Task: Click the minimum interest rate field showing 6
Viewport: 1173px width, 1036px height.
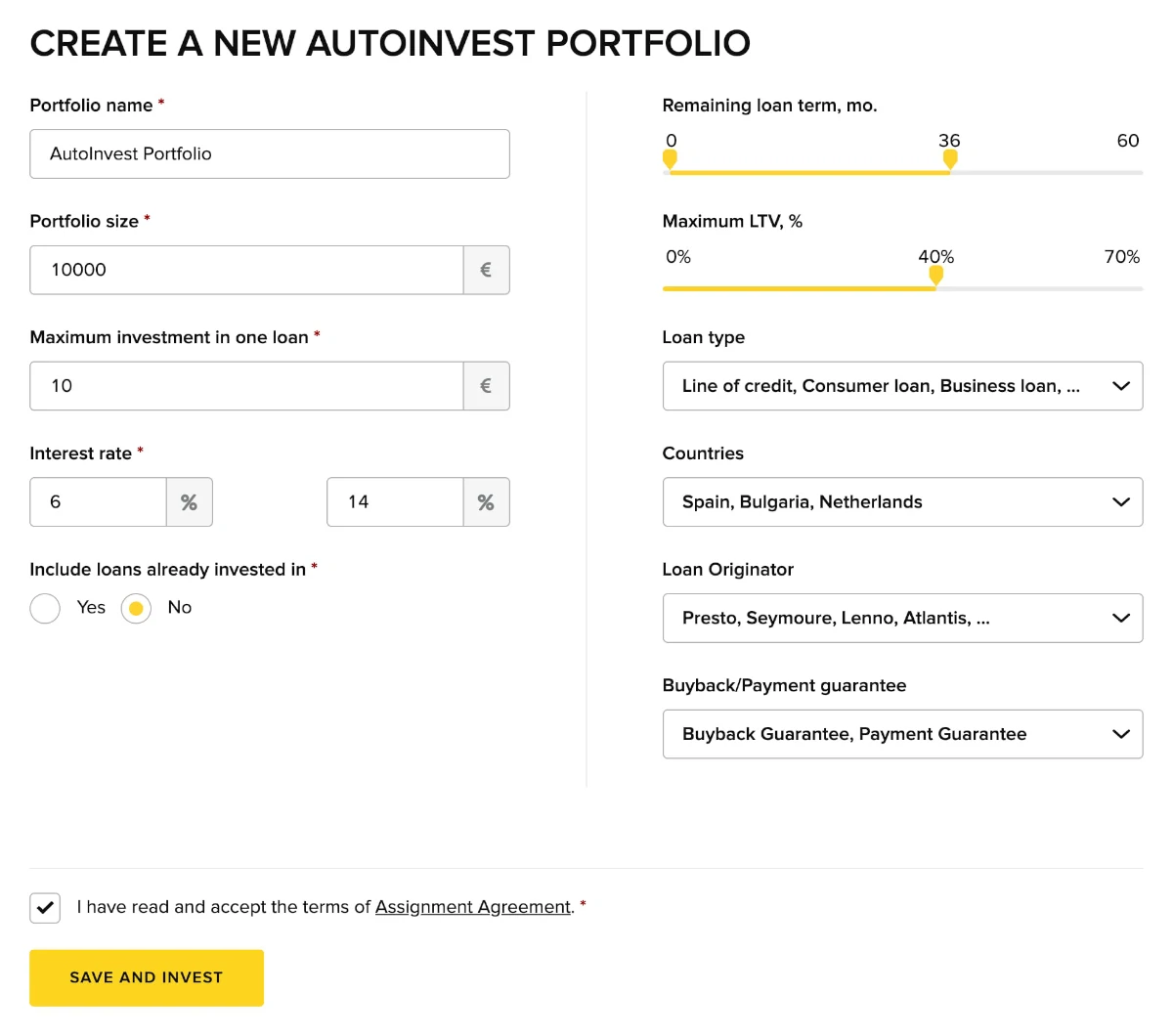Action: (98, 502)
